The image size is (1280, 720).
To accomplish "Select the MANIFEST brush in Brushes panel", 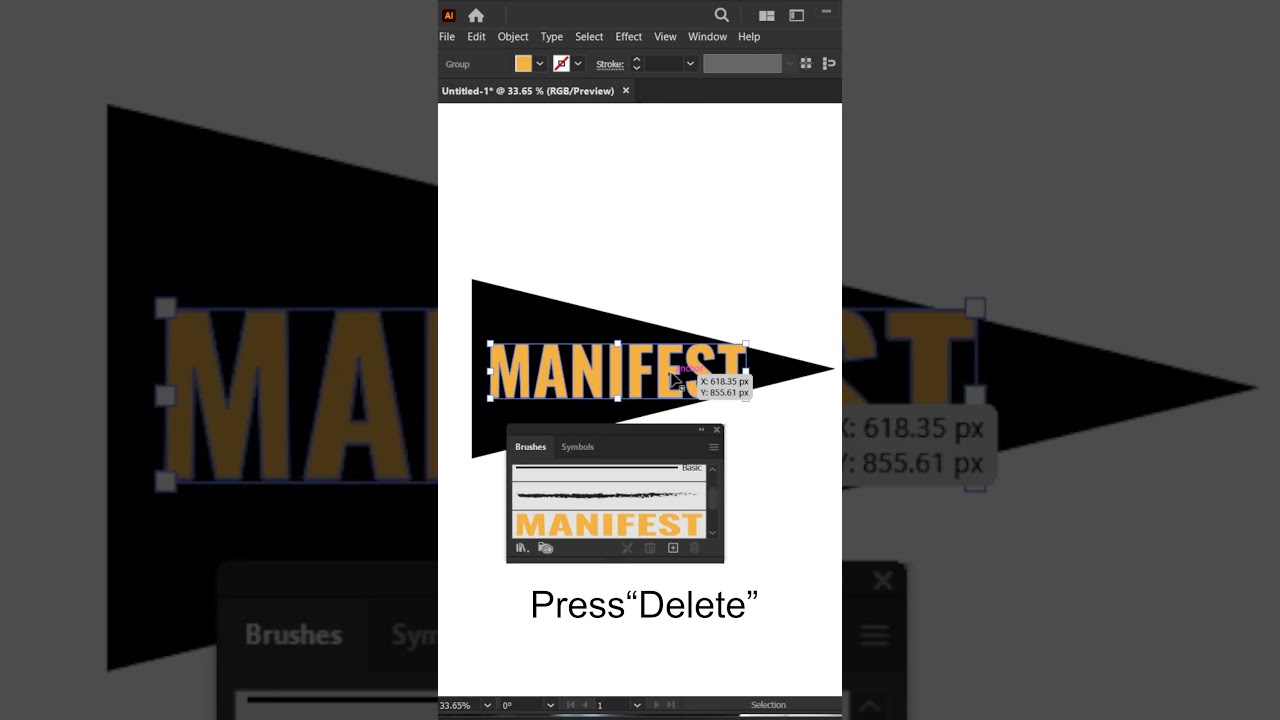I will pos(609,524).
